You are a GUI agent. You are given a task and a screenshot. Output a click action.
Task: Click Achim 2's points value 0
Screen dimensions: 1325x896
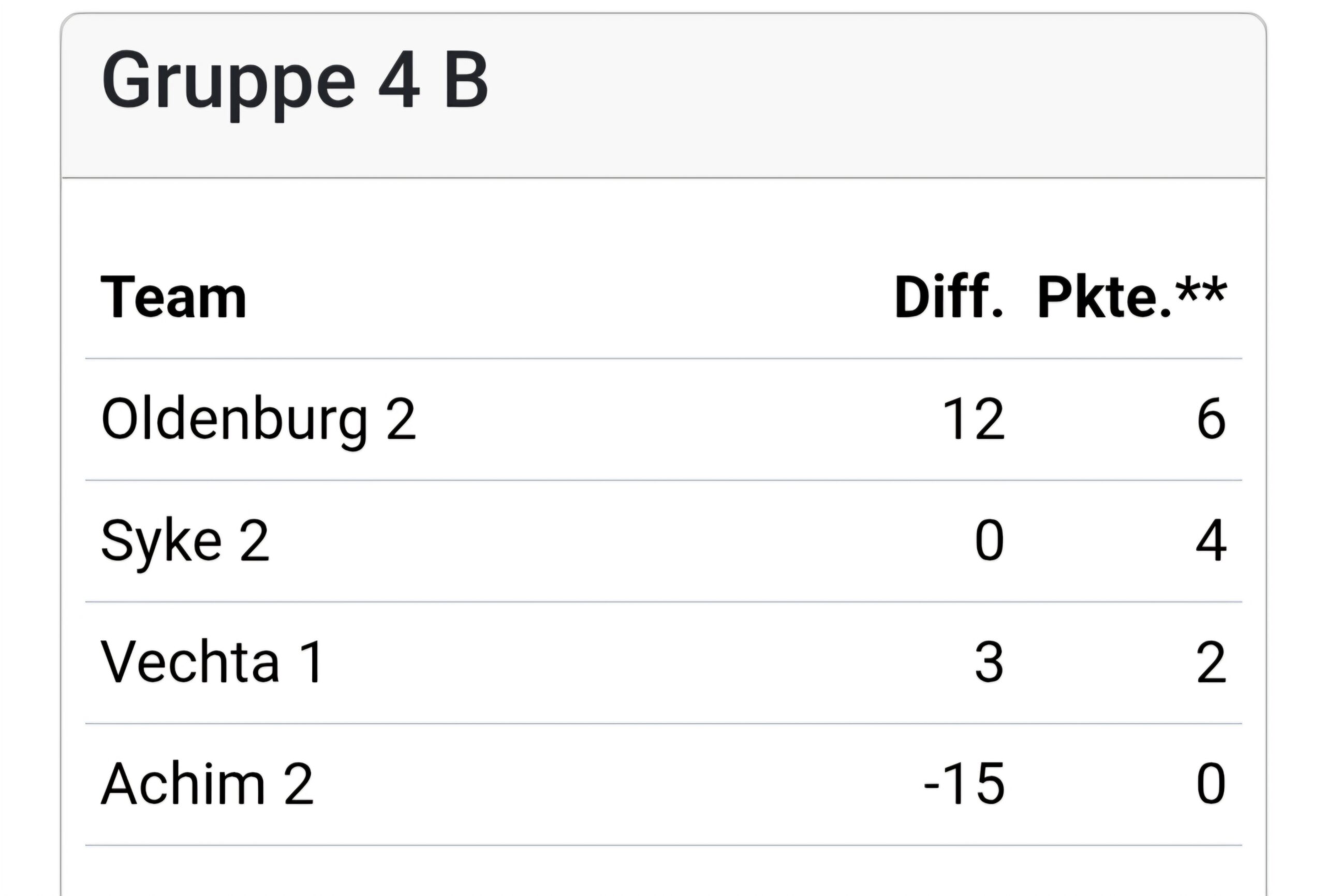coord(1211,785)
